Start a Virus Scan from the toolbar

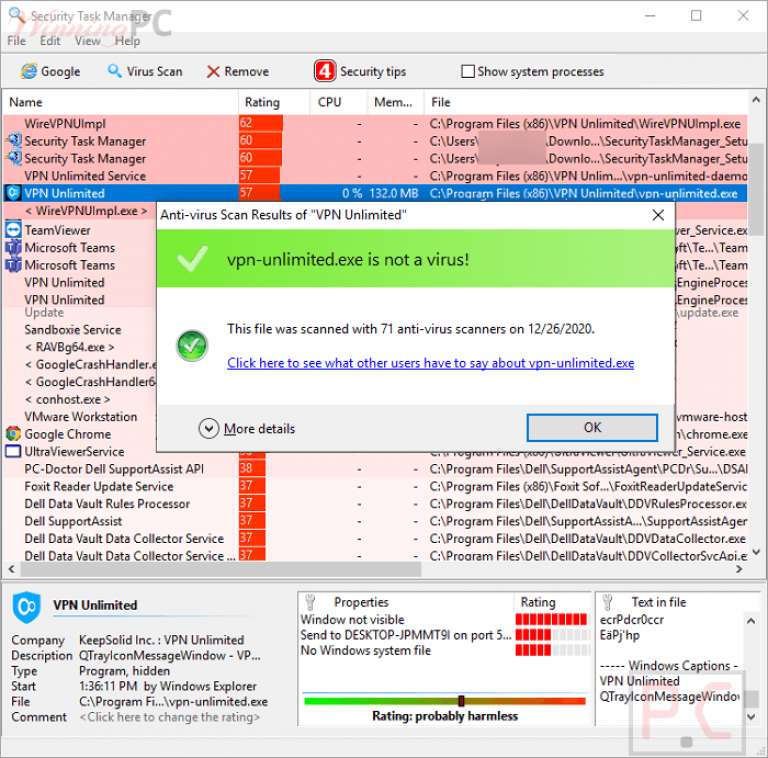click(145, 71)
